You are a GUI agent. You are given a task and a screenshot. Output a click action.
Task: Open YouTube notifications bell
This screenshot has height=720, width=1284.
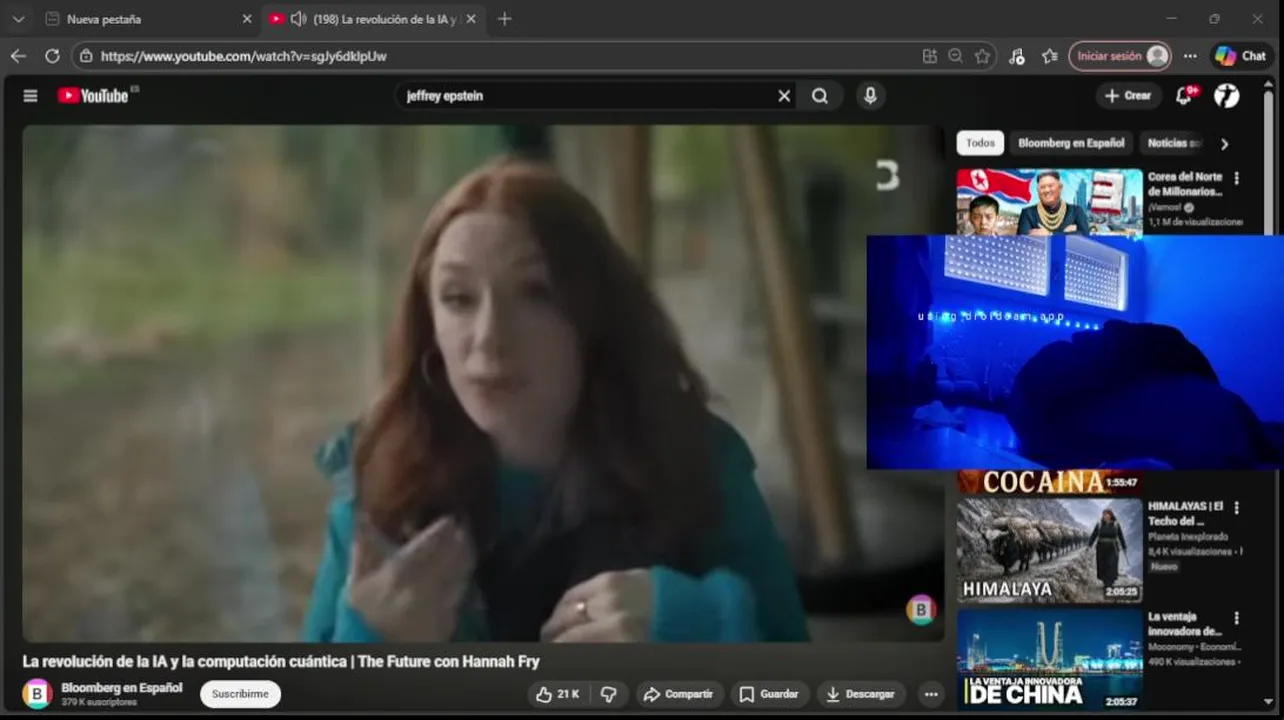[x=1184, y=96]
